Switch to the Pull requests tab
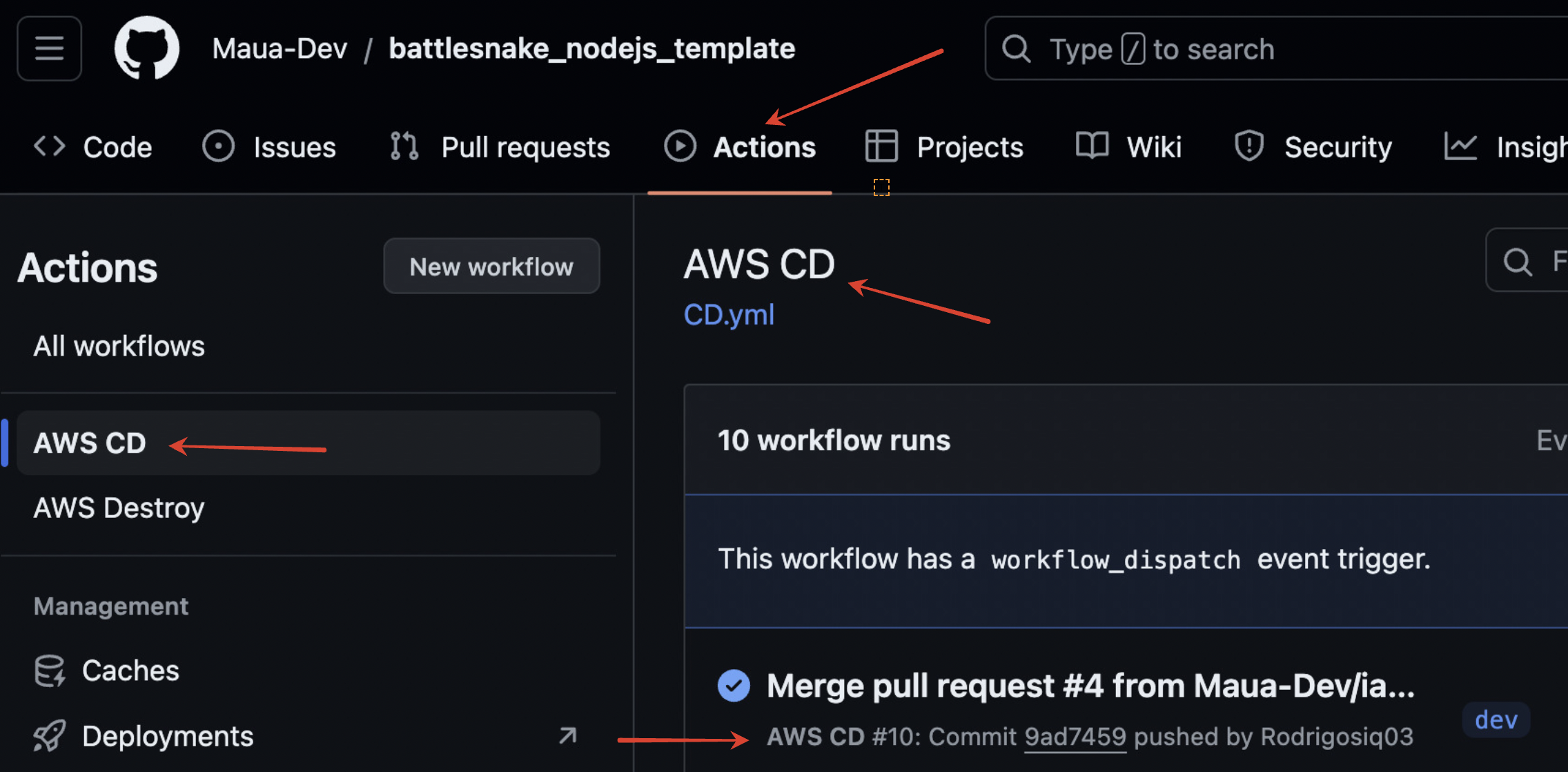This screenshot has width=1568, height=772. (x=500, y=147)
